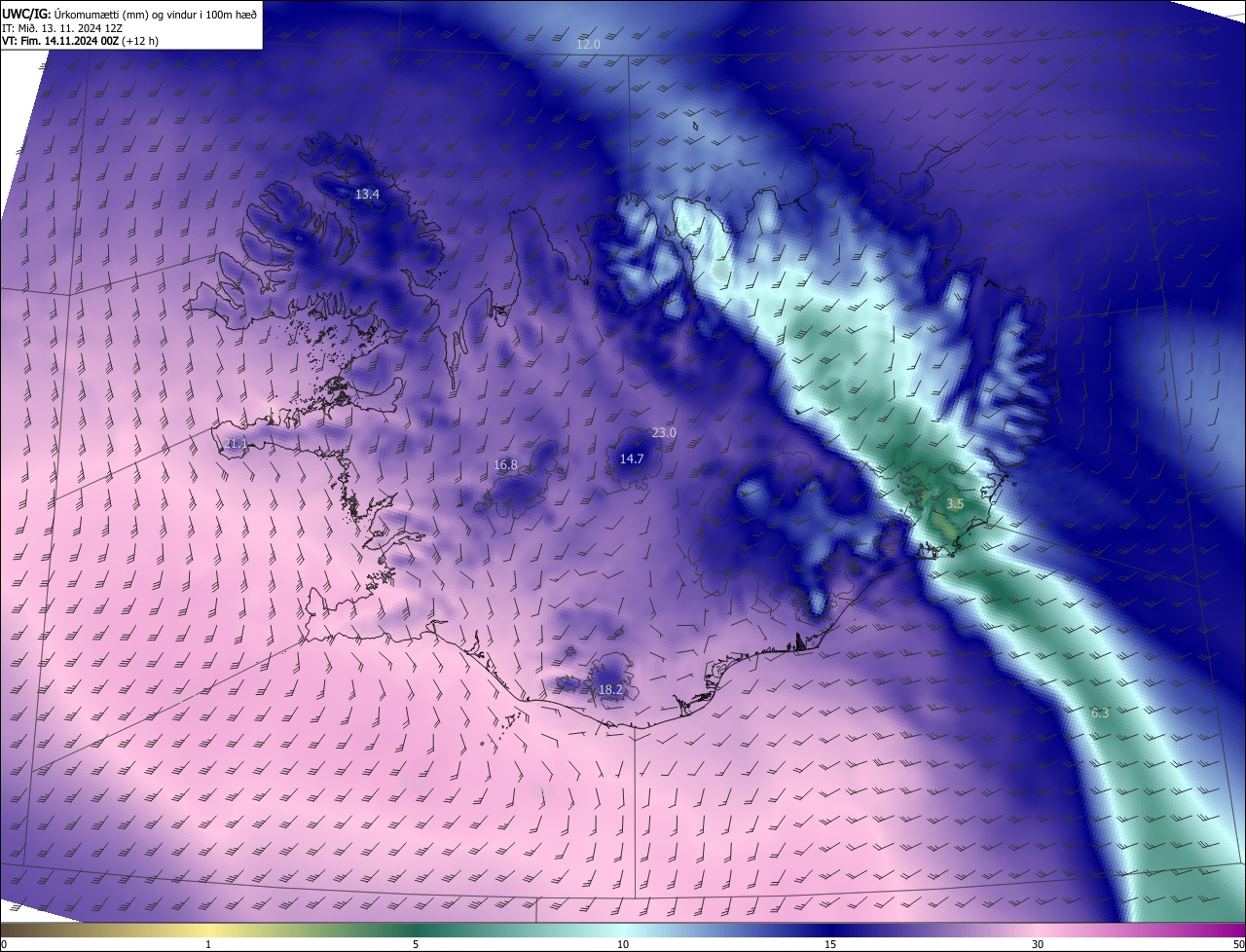Click the legend tick label 0

[x=4, y=944]
